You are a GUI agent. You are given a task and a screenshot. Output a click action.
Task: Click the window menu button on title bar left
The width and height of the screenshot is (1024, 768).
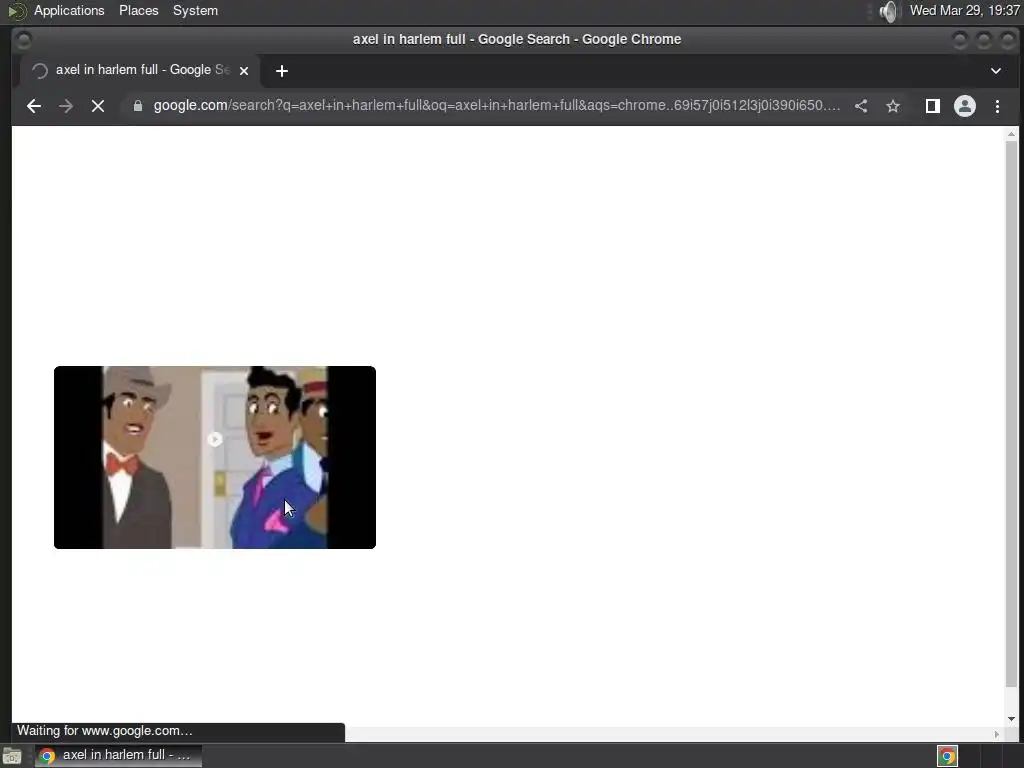coord(24,40)
